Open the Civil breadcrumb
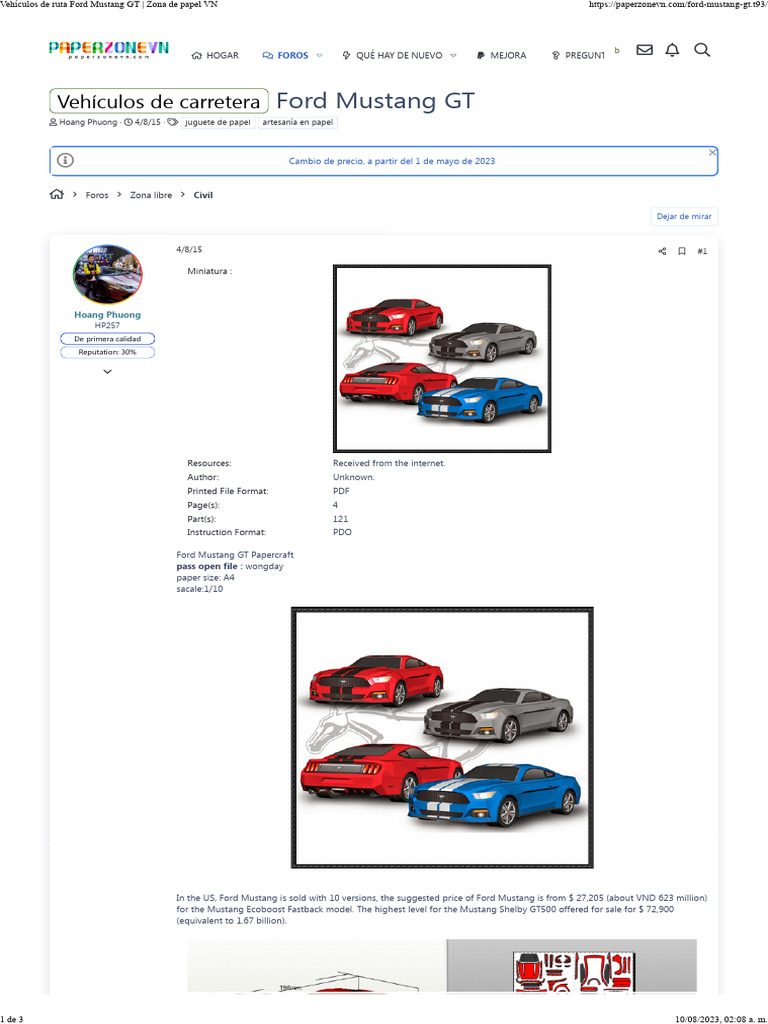 click(x=203, y=195)
